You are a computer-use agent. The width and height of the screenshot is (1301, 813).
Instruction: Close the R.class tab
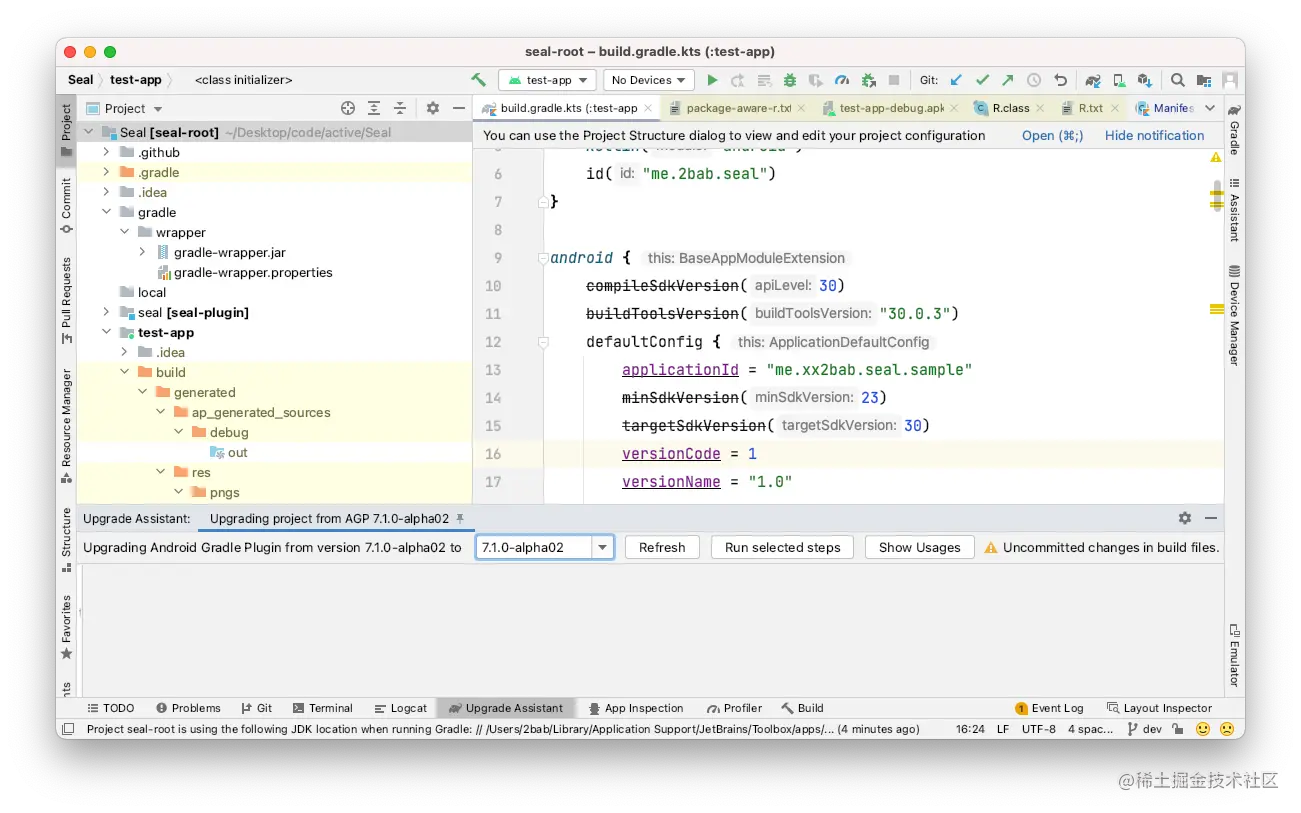click(1040, 108)
